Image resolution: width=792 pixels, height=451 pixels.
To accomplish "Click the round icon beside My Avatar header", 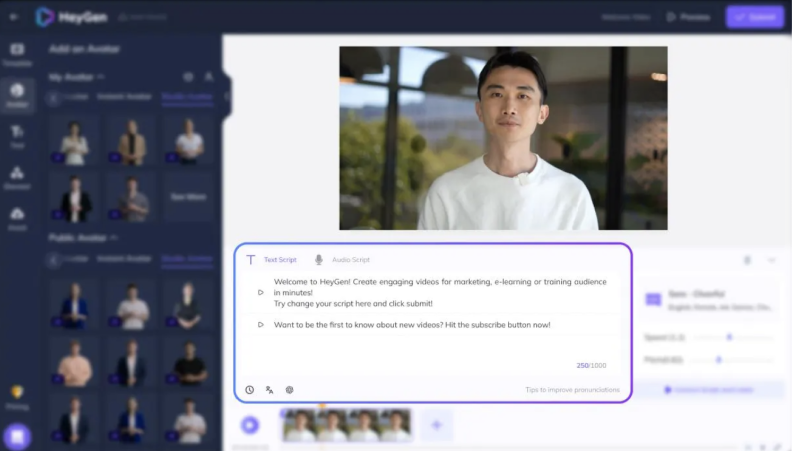I will click(188, 77).
